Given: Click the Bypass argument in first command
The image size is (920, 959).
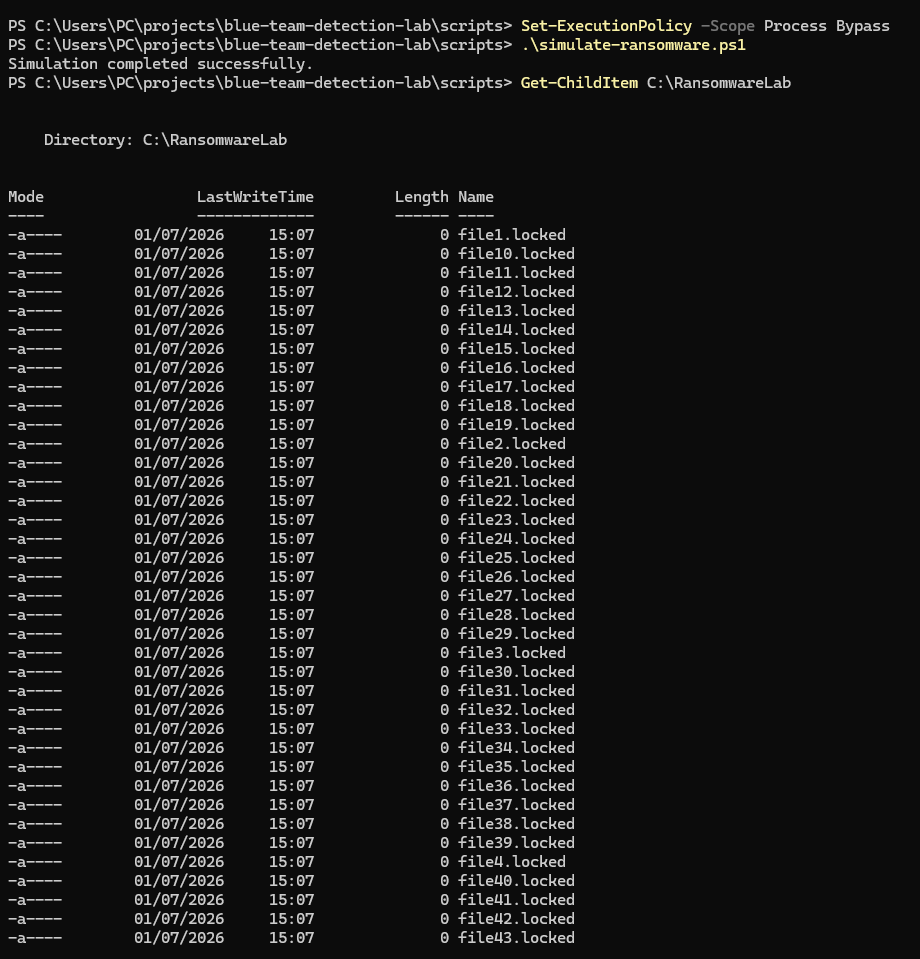Looking at the screenshot, I should click(x=863, y=27).
